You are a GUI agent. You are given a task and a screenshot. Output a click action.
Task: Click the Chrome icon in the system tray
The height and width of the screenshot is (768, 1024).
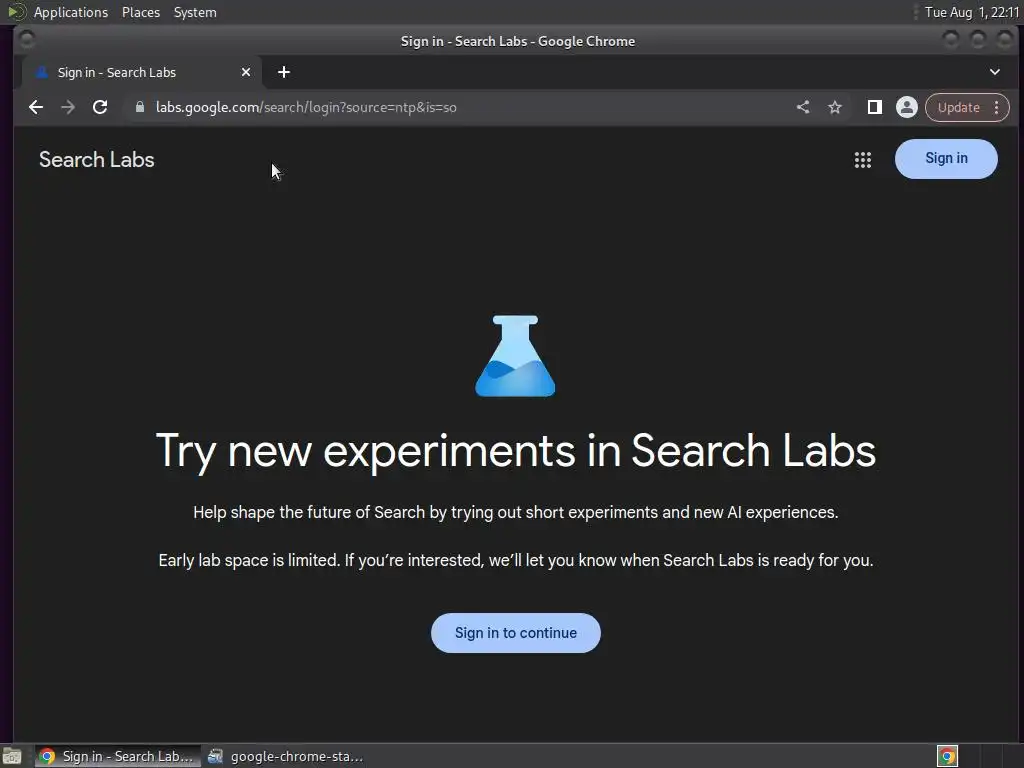click(948, 756)
